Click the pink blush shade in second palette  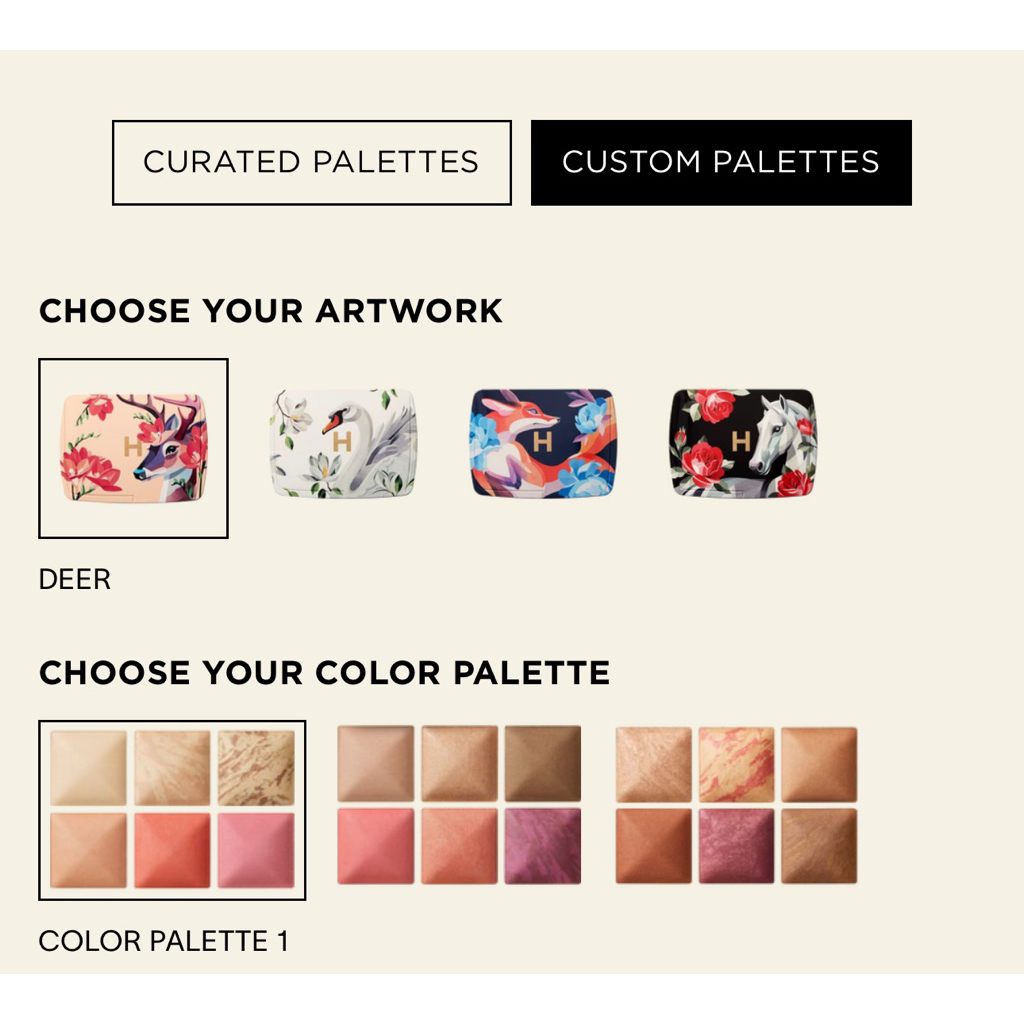coord(375,846)
